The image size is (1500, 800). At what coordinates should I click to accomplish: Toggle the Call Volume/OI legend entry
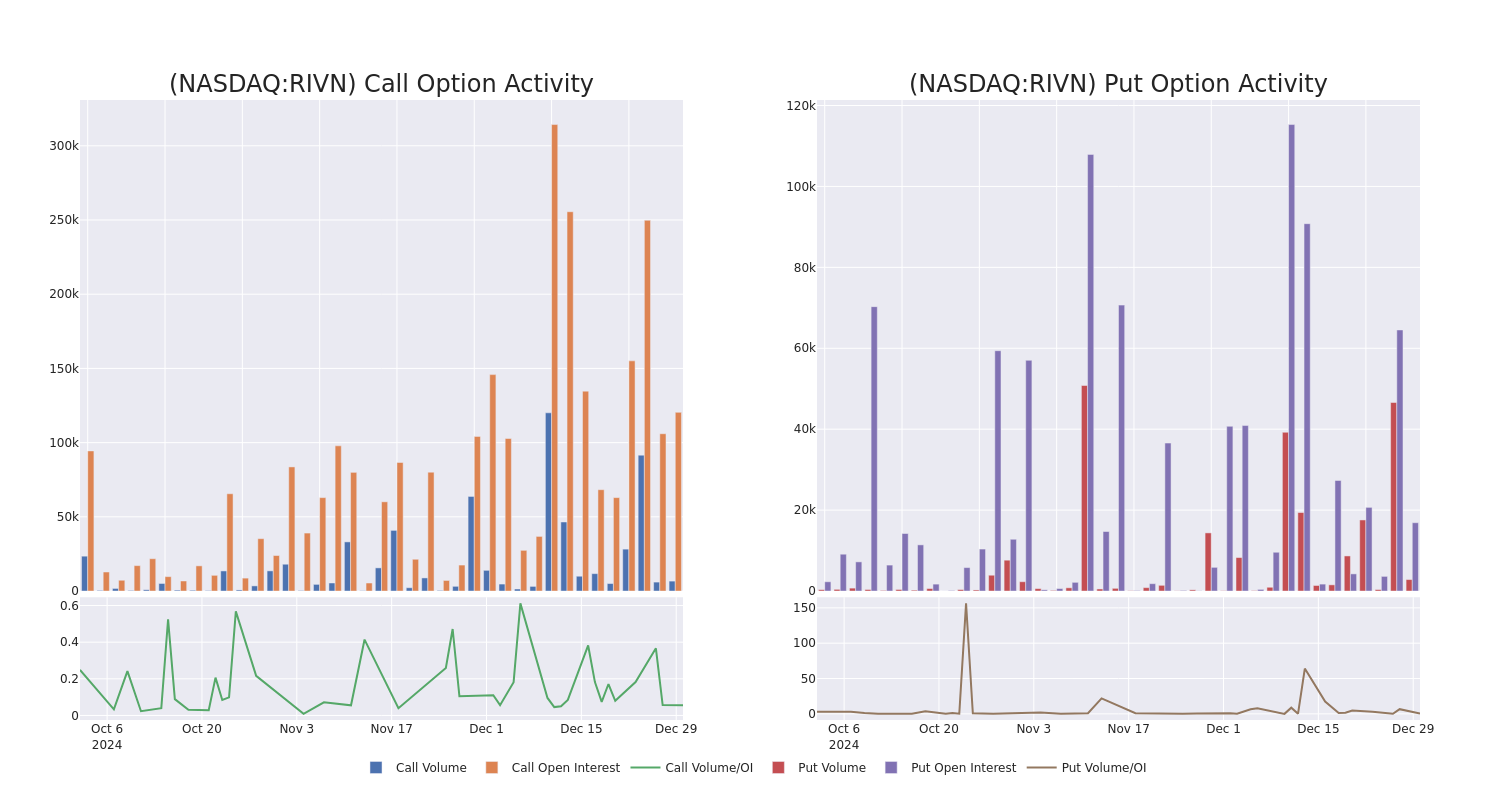click(692, 768)
